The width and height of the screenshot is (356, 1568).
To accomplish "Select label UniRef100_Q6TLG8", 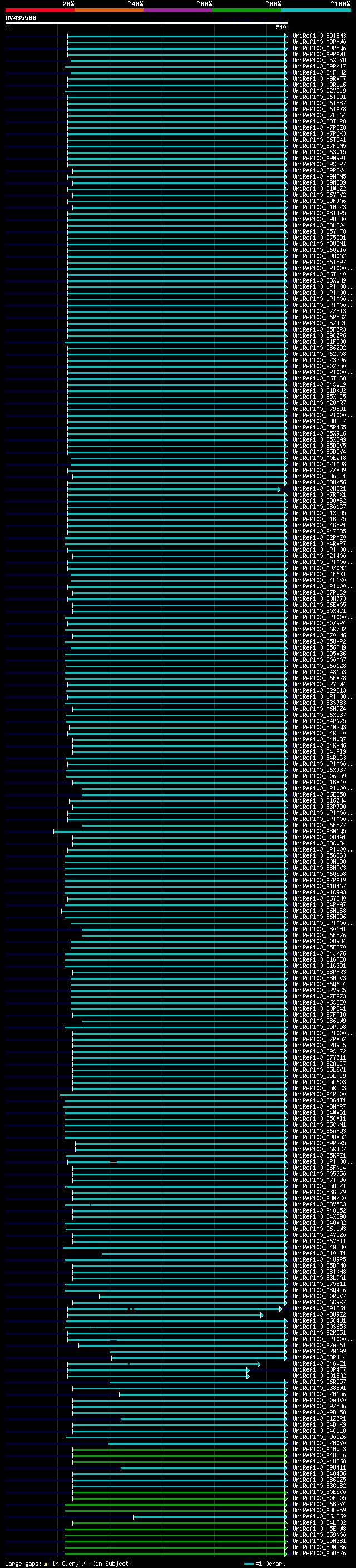I will 319,379.
